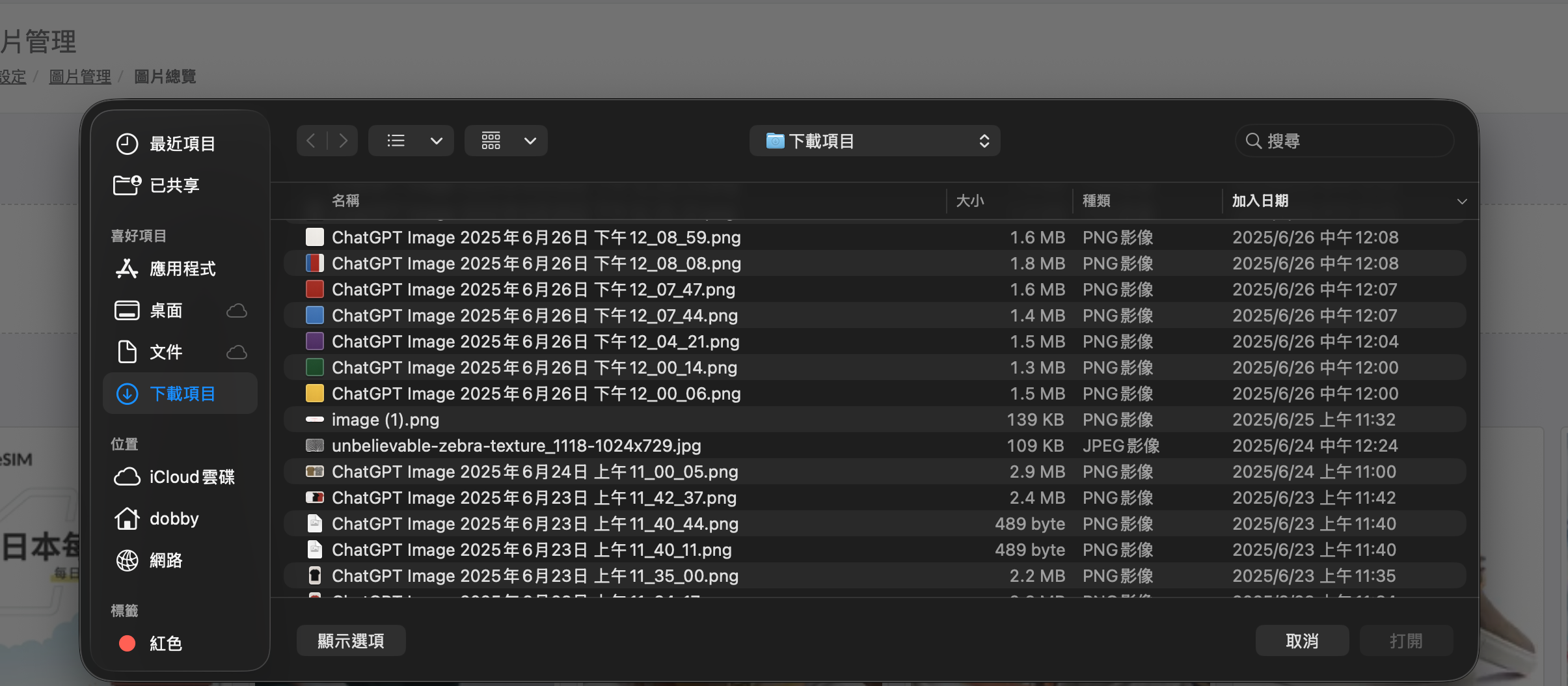Click the forward navigation arrow
1568x686 pixels.
[x=343, y=141]
